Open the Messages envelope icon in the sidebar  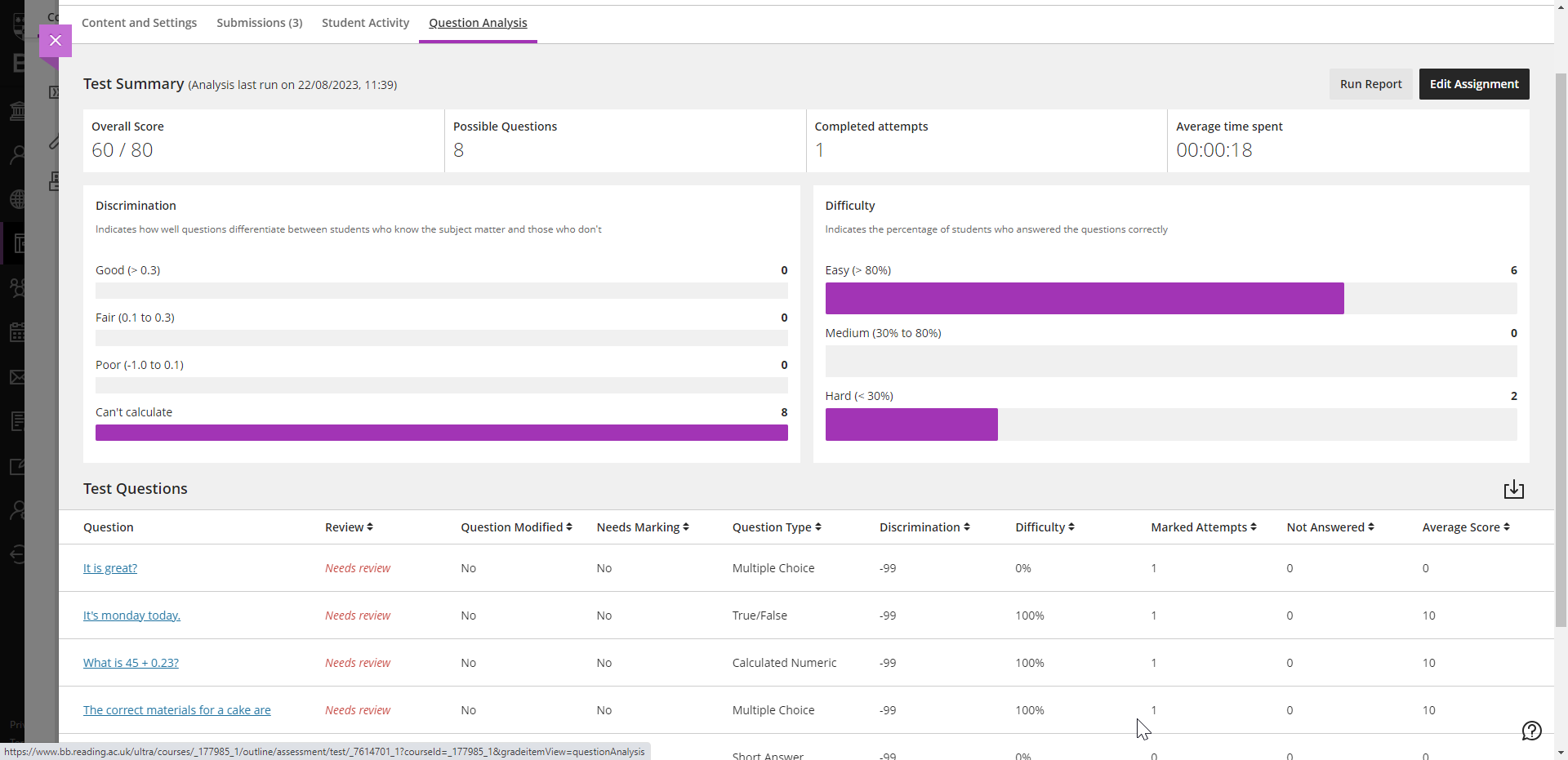click(x=17, y=377)
